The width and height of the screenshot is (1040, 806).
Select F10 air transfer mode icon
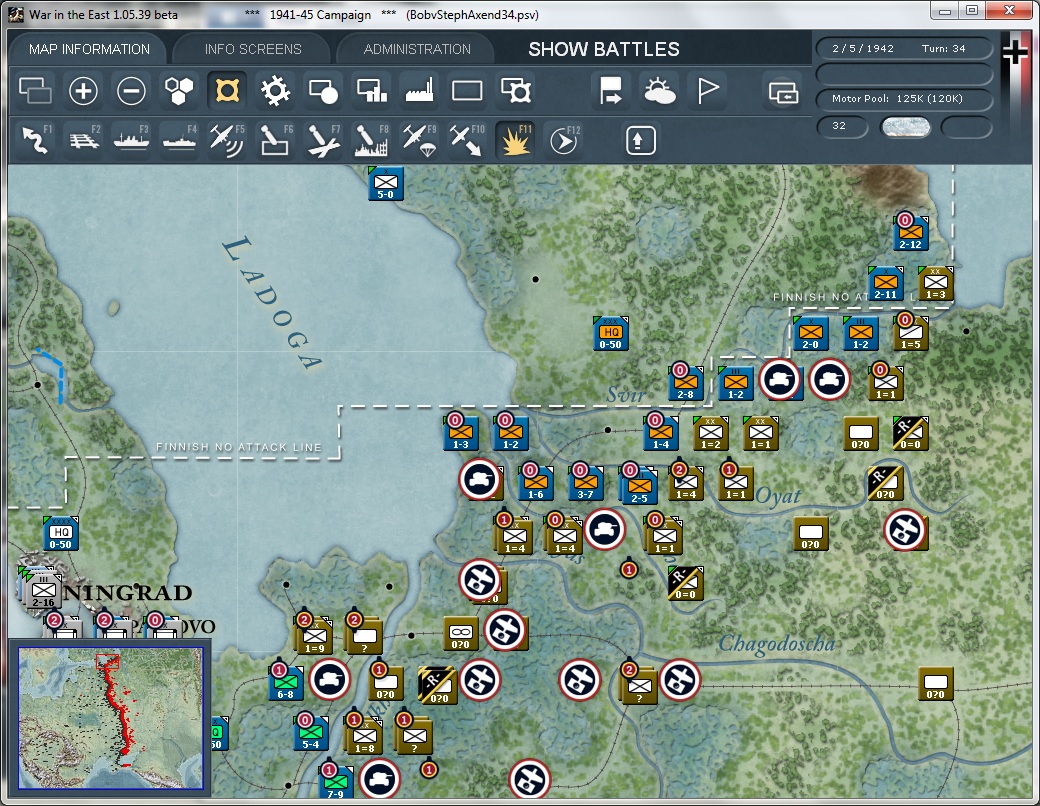click(466, 139)
